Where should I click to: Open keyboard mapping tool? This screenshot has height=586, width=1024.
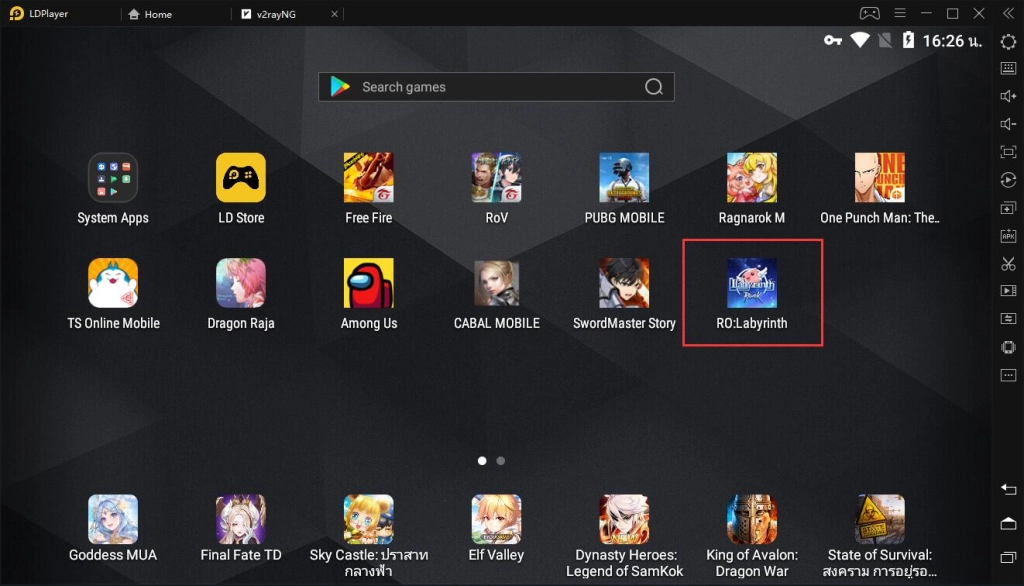pyautogui.click(x=1008, y=68)
